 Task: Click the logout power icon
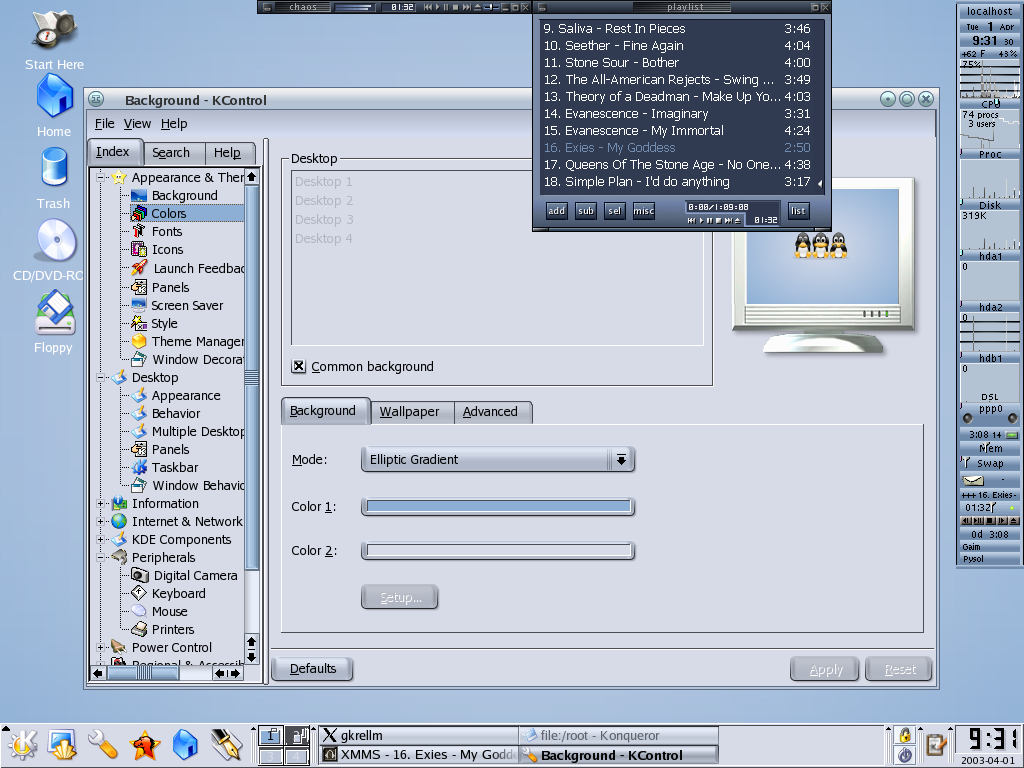(x=905, y=755)
